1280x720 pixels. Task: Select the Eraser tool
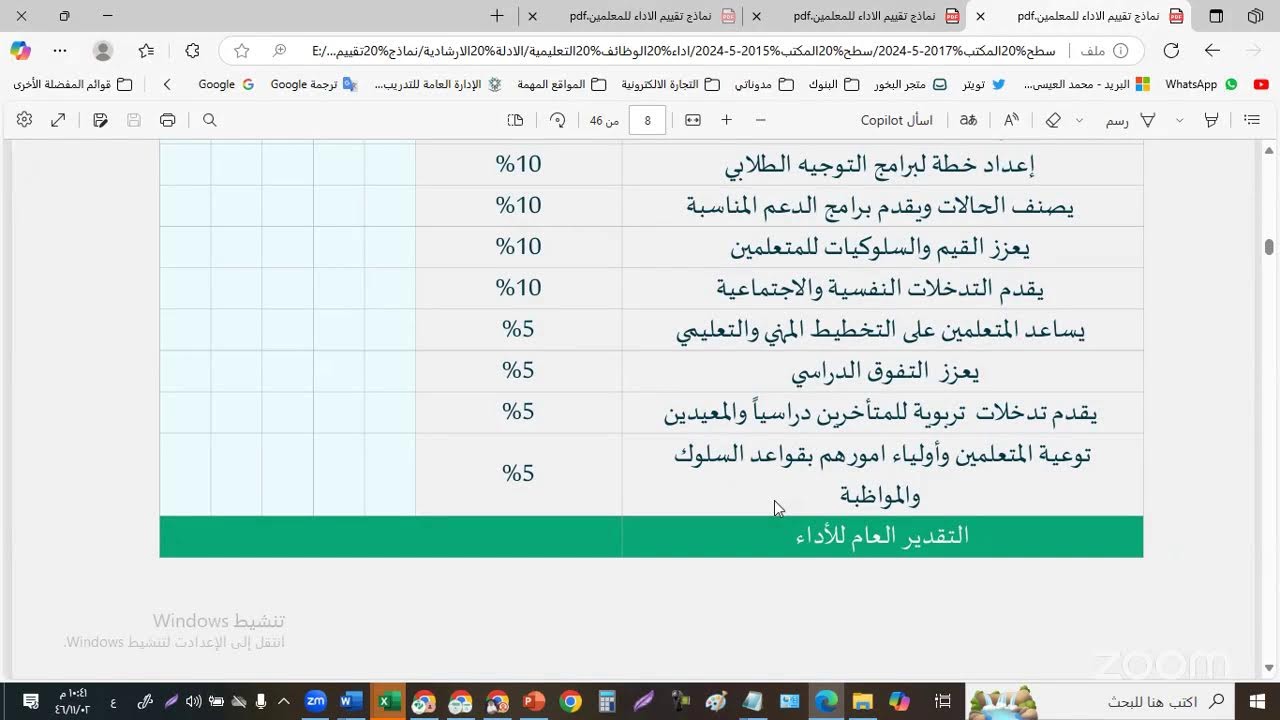tap(1052, 120)
